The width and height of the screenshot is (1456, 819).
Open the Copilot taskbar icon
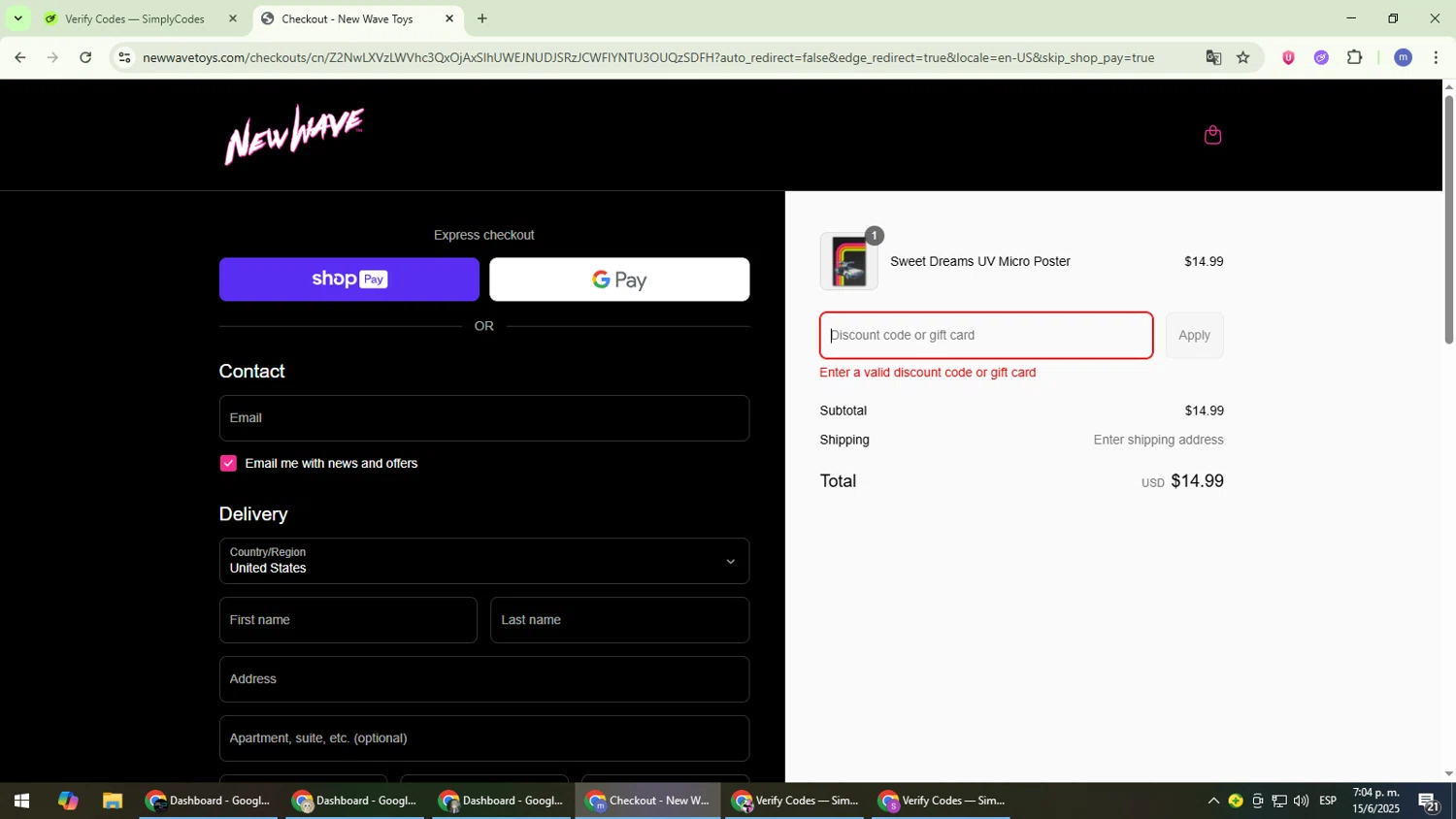point(67,802)
